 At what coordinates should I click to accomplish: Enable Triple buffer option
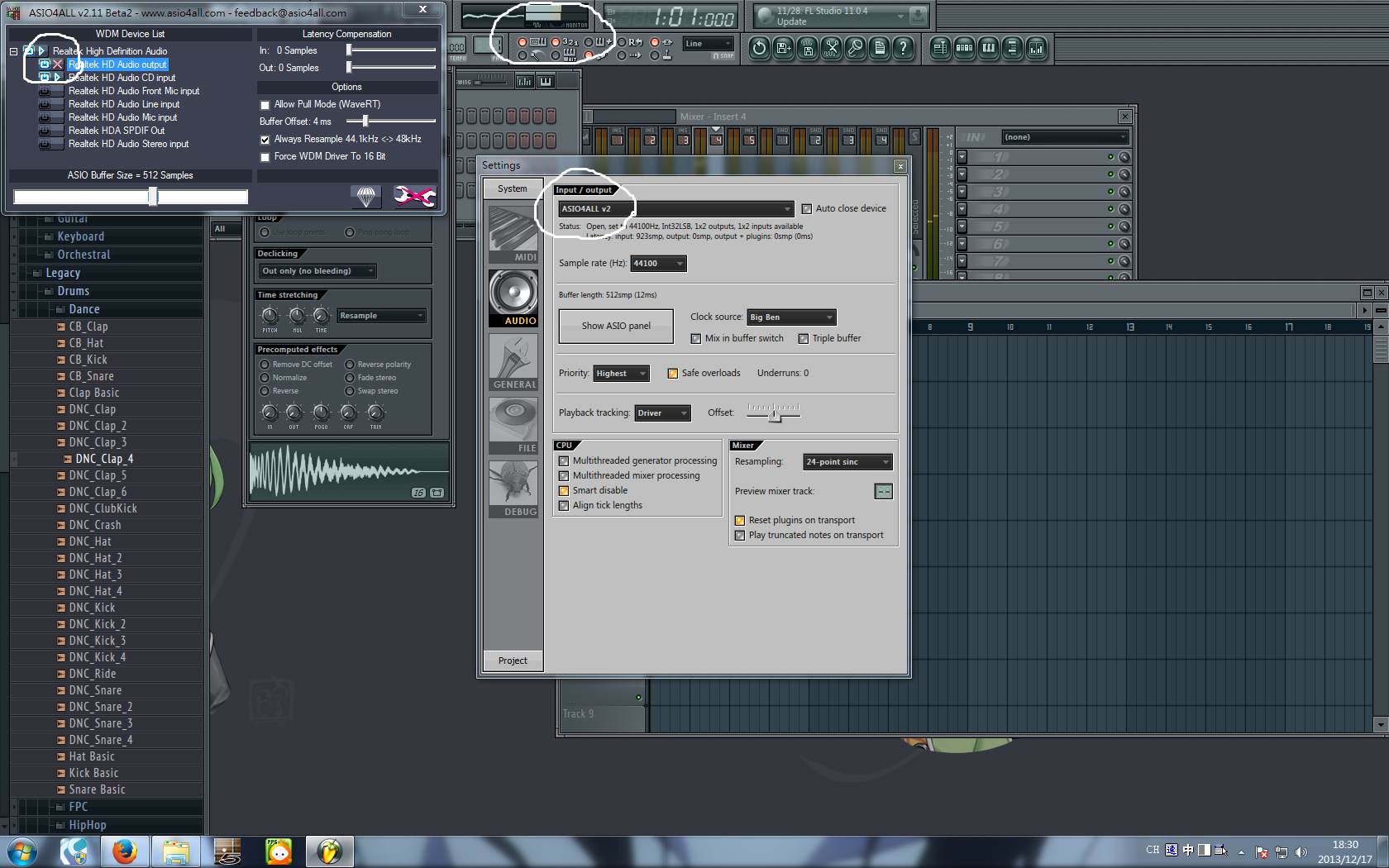click(803, 339)
